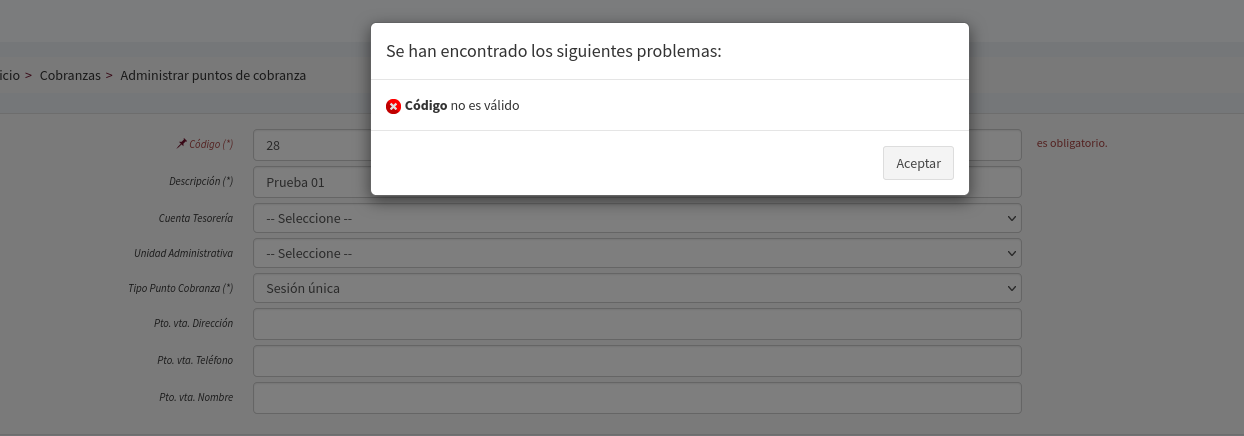Click the Aceptar button in dialog
1244x436 pixels.
(918, 163)
